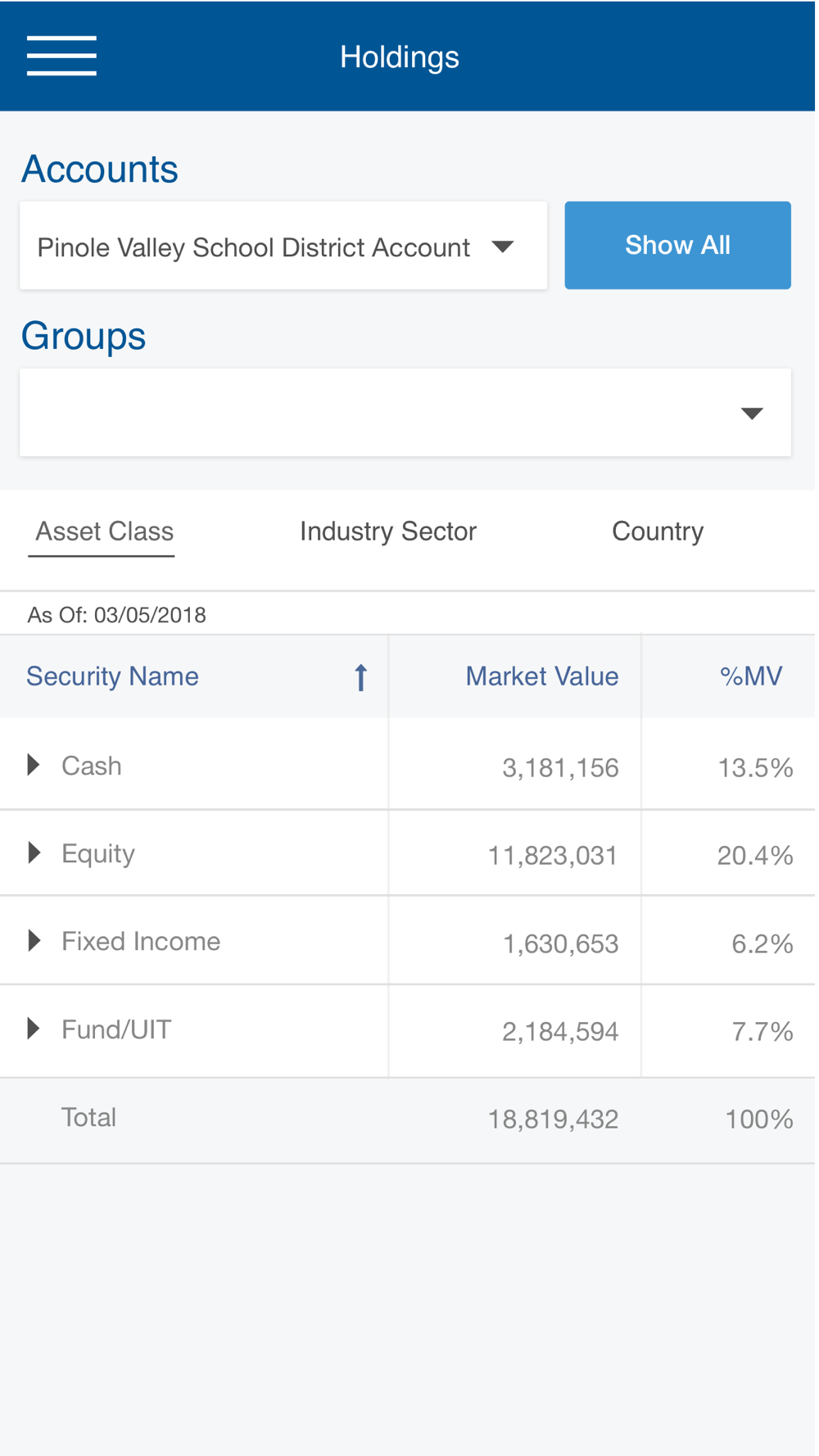Click the Total row market value

click(553, 1119)
